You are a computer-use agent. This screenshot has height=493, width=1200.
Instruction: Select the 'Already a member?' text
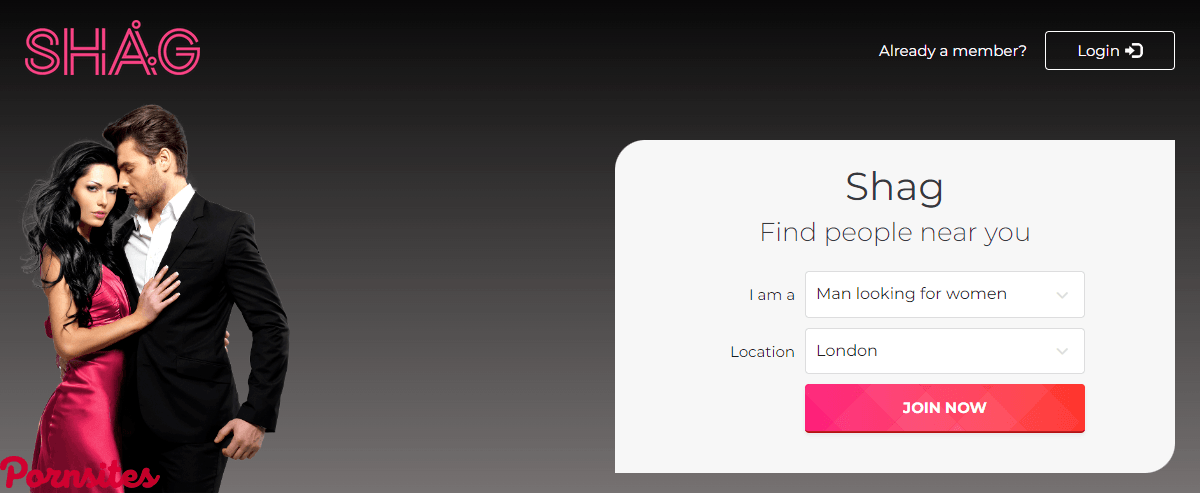pos(952,51)
